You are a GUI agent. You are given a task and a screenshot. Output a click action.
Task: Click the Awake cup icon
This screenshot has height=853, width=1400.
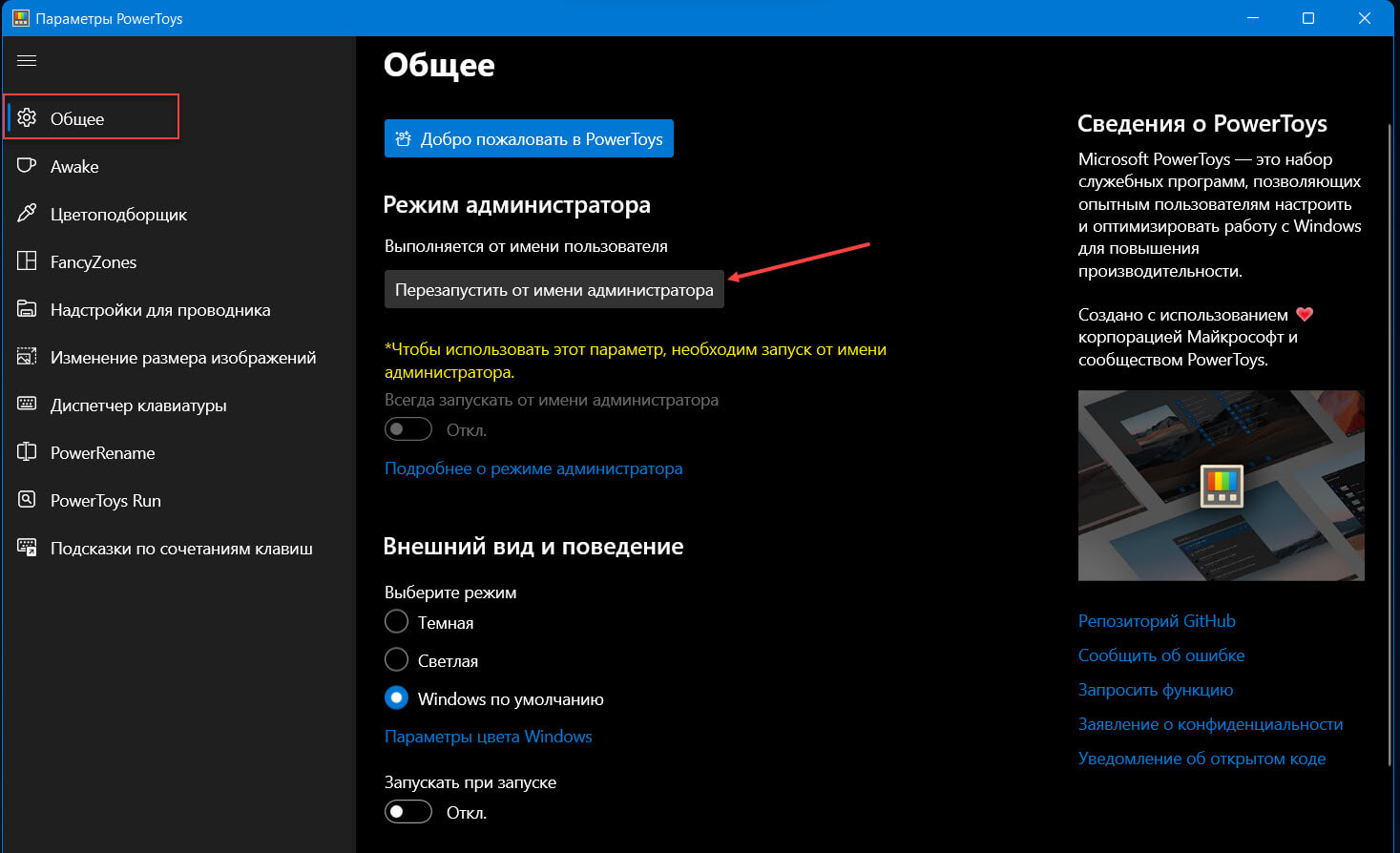click(x=27, y=166)
